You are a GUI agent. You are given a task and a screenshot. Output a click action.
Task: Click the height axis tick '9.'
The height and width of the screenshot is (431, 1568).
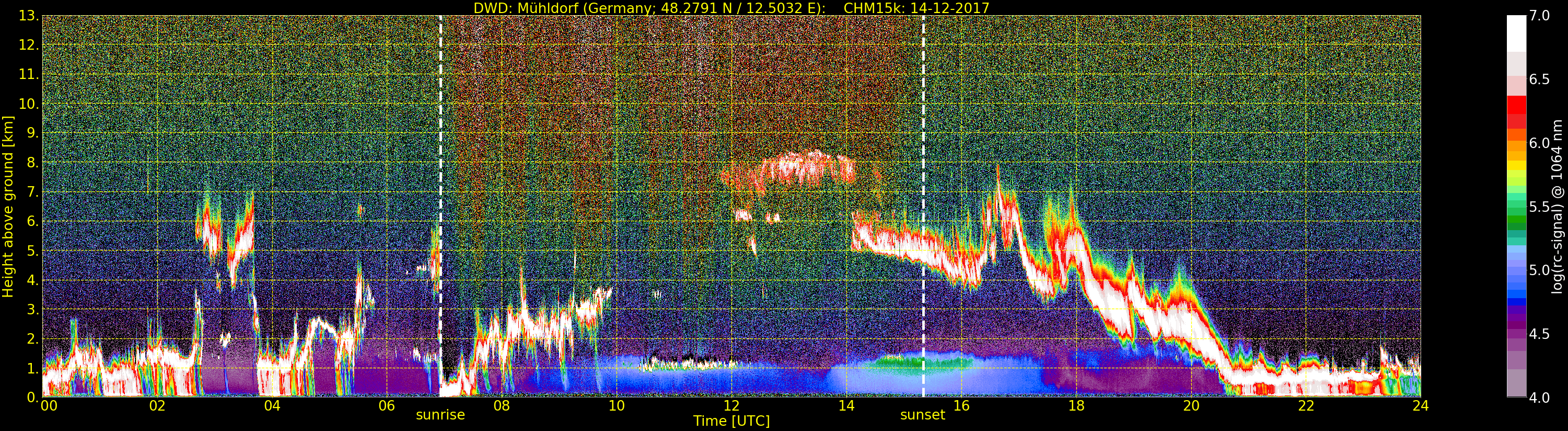pyautogui.click(x=32, y=133)
